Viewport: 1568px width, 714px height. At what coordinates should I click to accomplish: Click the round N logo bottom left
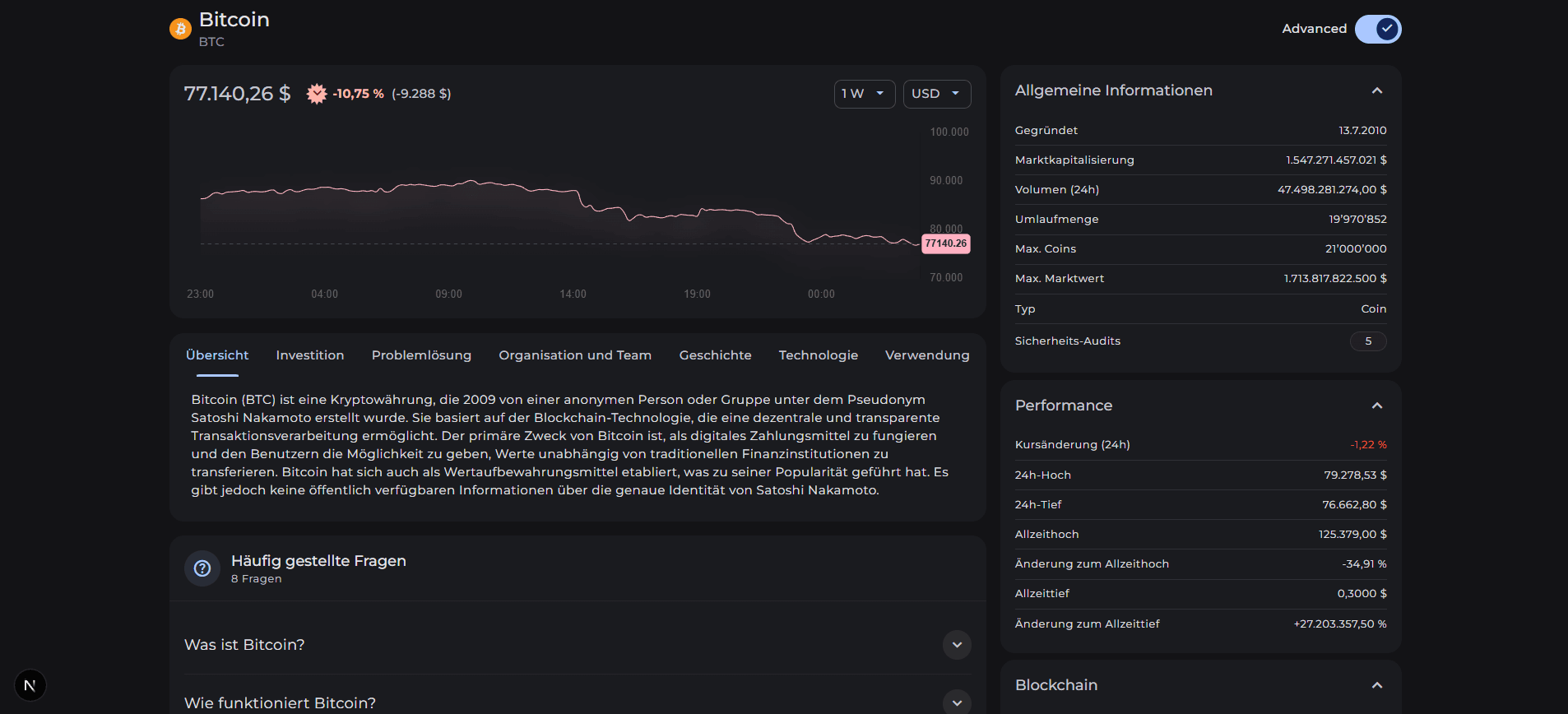(30, 685)
